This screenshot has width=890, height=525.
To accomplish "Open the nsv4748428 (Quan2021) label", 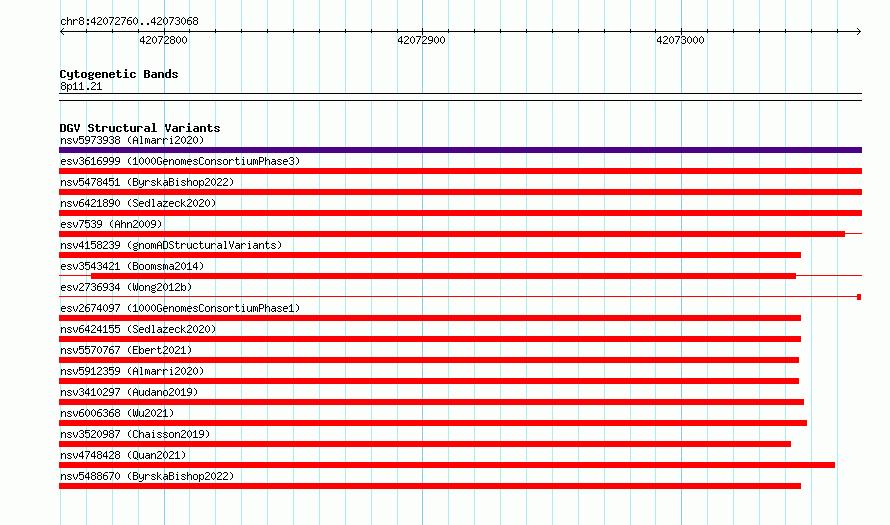I will pyautogui.click(x=123, y=455).
